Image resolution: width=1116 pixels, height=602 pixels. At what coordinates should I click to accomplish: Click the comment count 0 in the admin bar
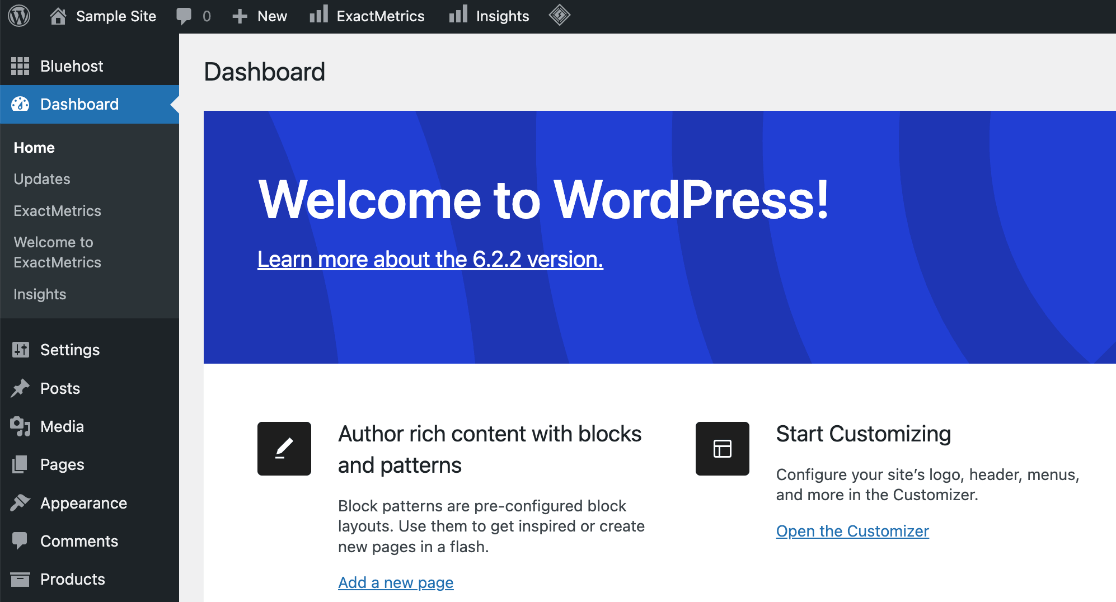pyautogui.click(x=206, y=16)
